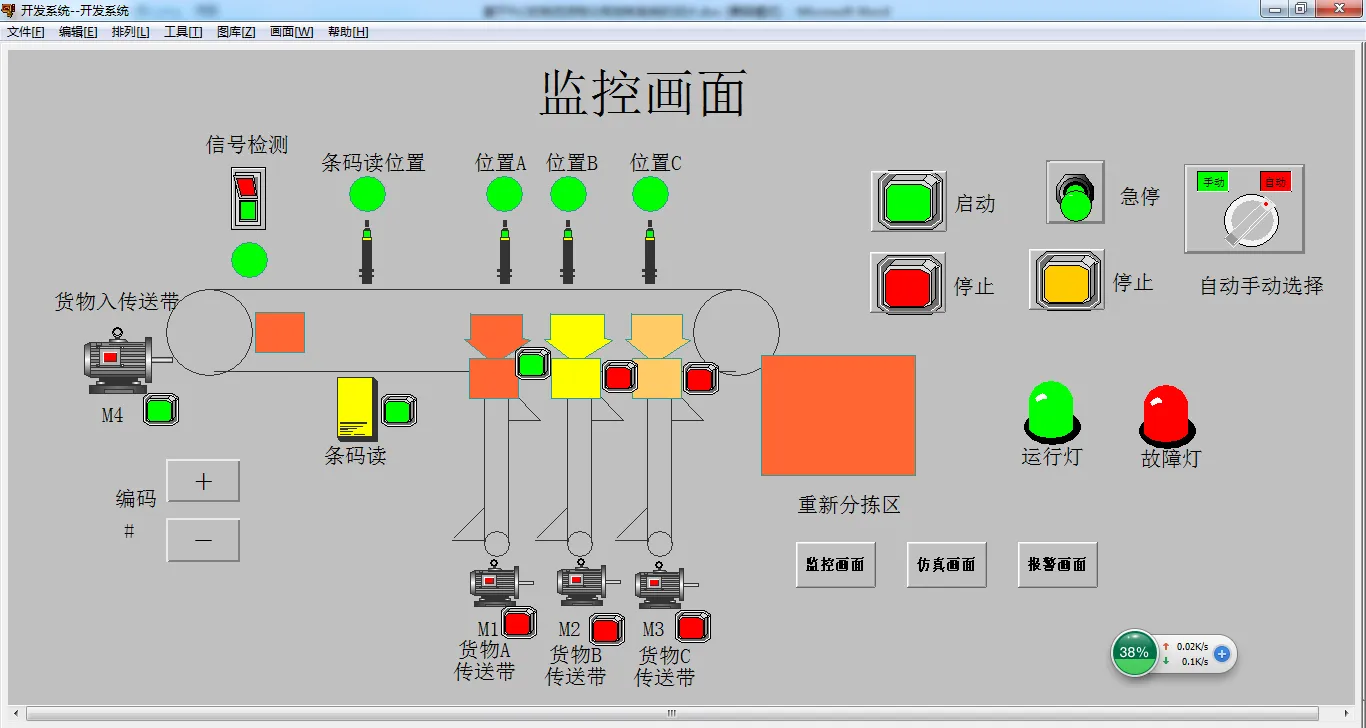Click the yellow 条码读 barcode reader device

click(x=357, y=409)
